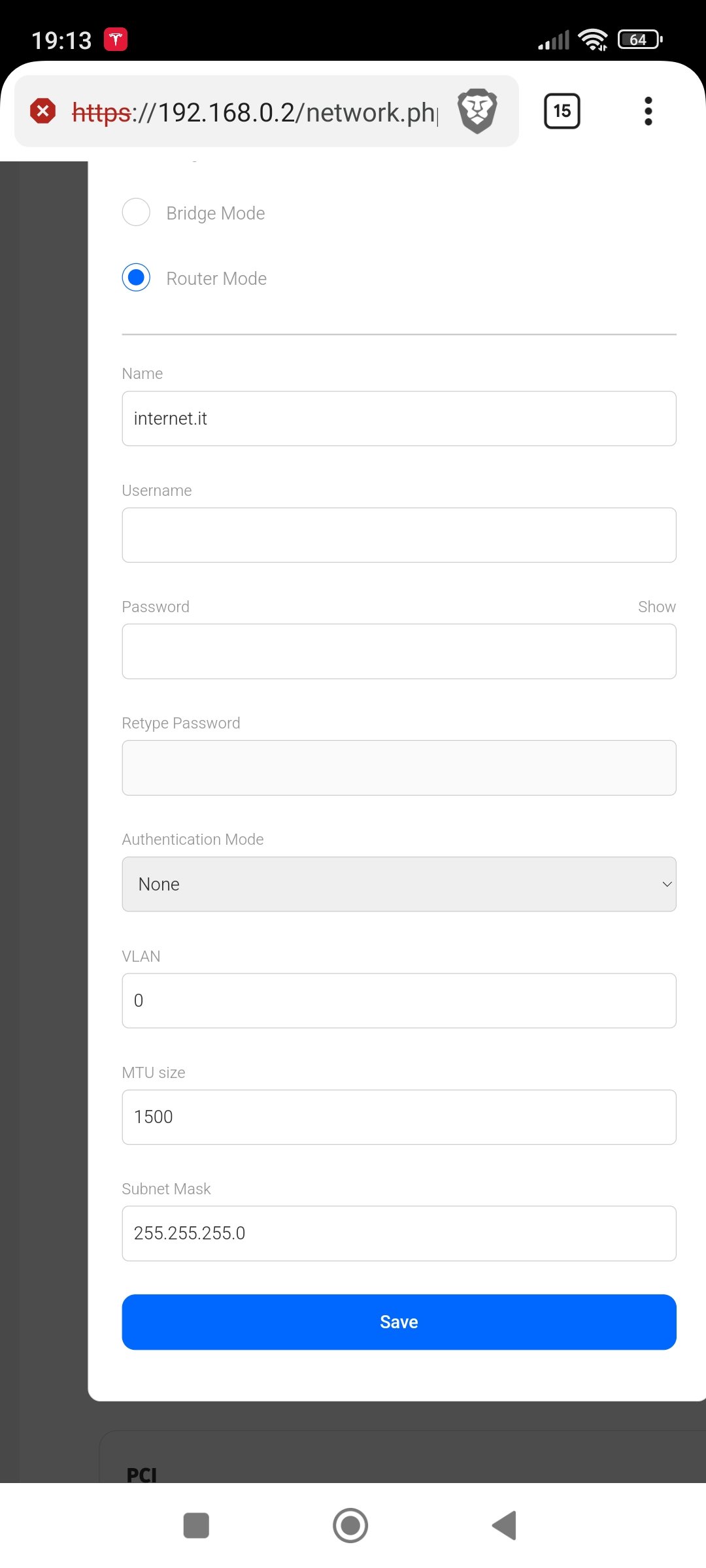Image resolution: width=706 pixels, height=1568 pixels.
Task: Tap the insecure connection warning icon
Action: click(x=43, y=111)
